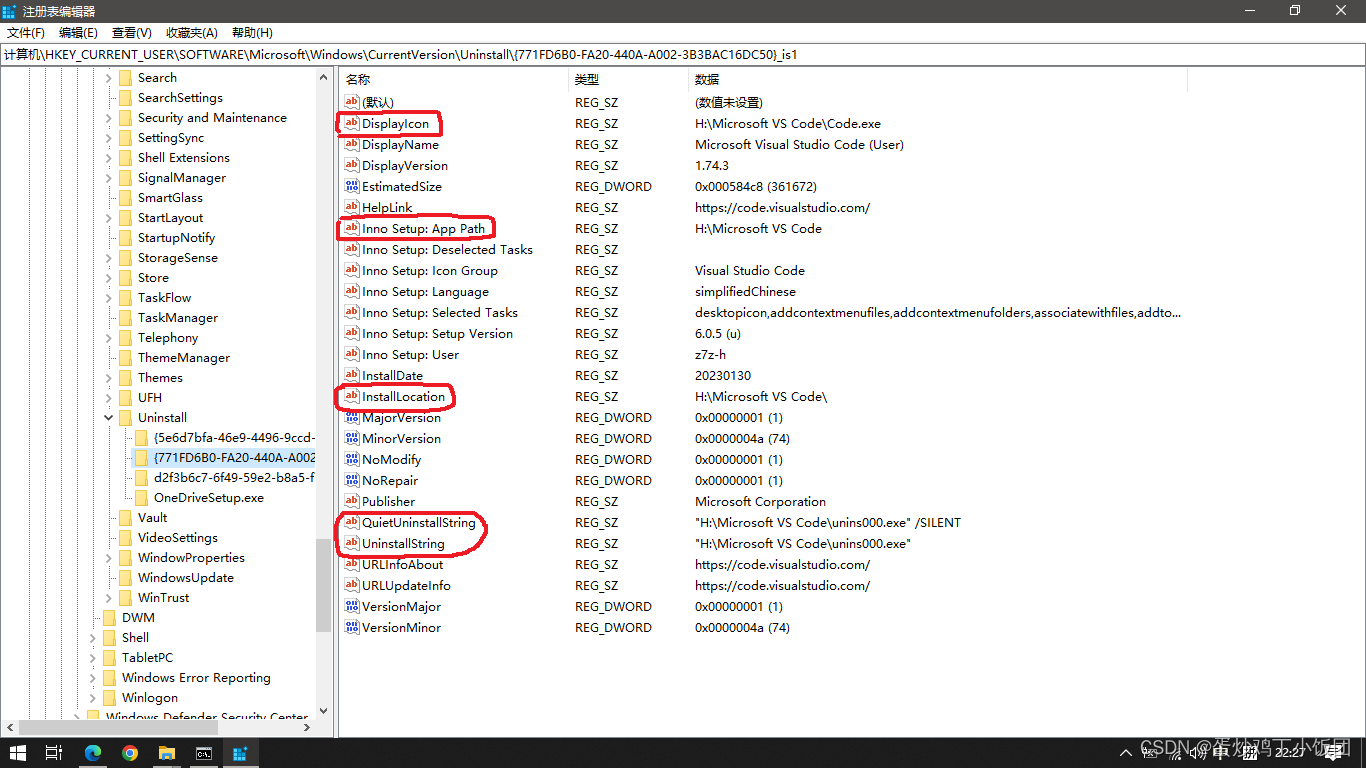Select the OneDriveSetup.exe key
The width and height of the screenshot is (1366, 768).
coord(209,497)
